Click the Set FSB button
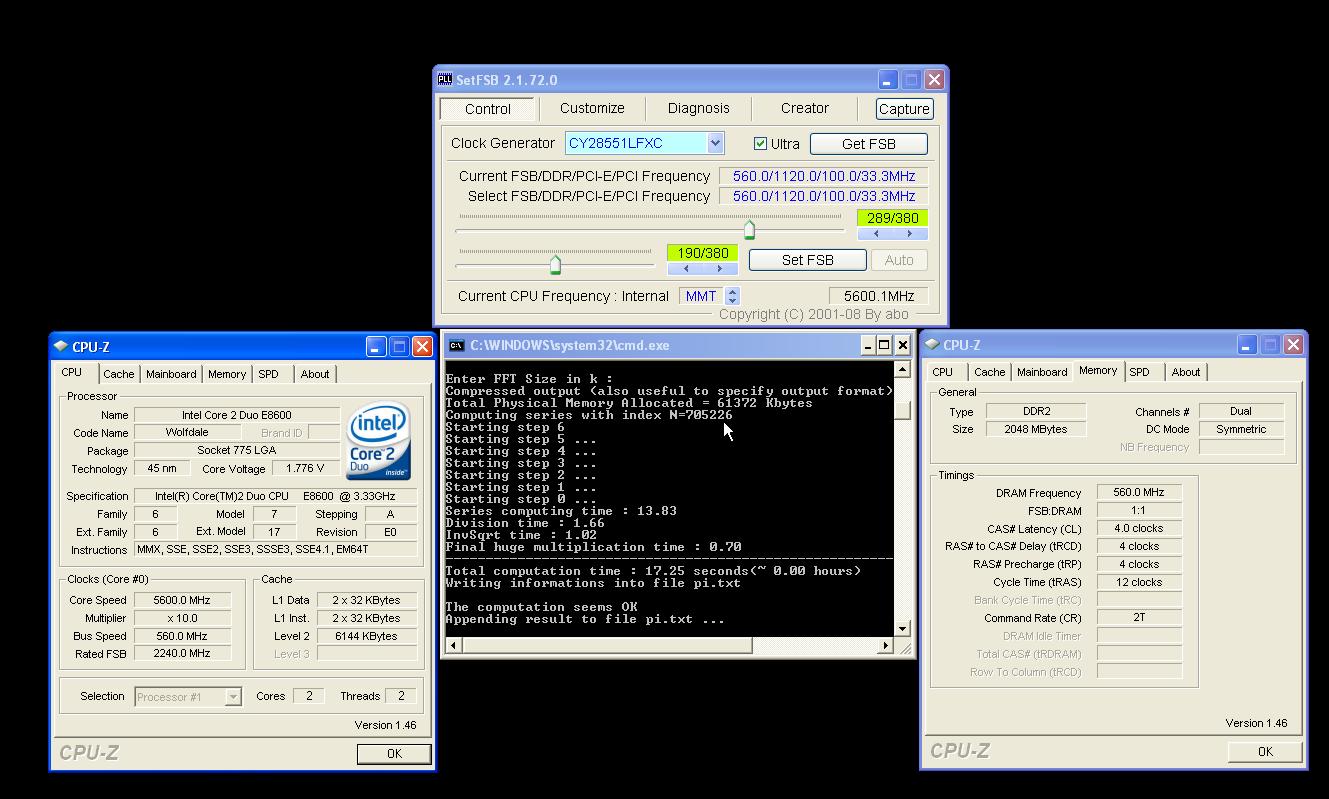The image size is (1329, 799). click(808, 260)
